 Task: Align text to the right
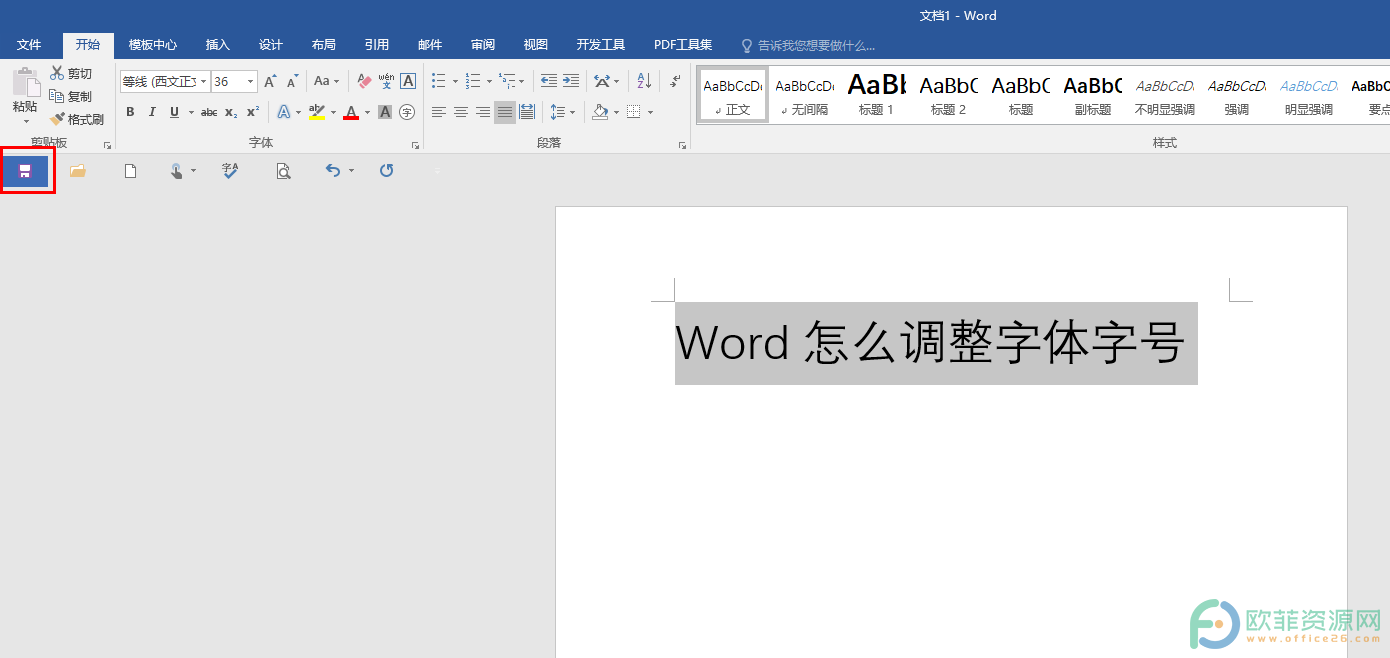point(483,112)
